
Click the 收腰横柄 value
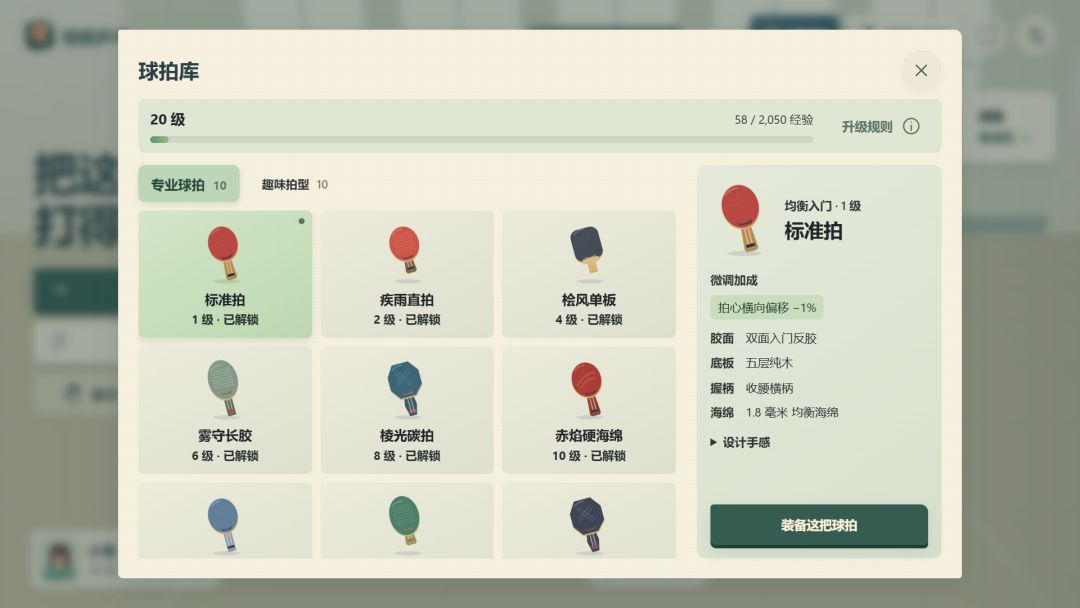pyautogui.click(x=769, y=388)
